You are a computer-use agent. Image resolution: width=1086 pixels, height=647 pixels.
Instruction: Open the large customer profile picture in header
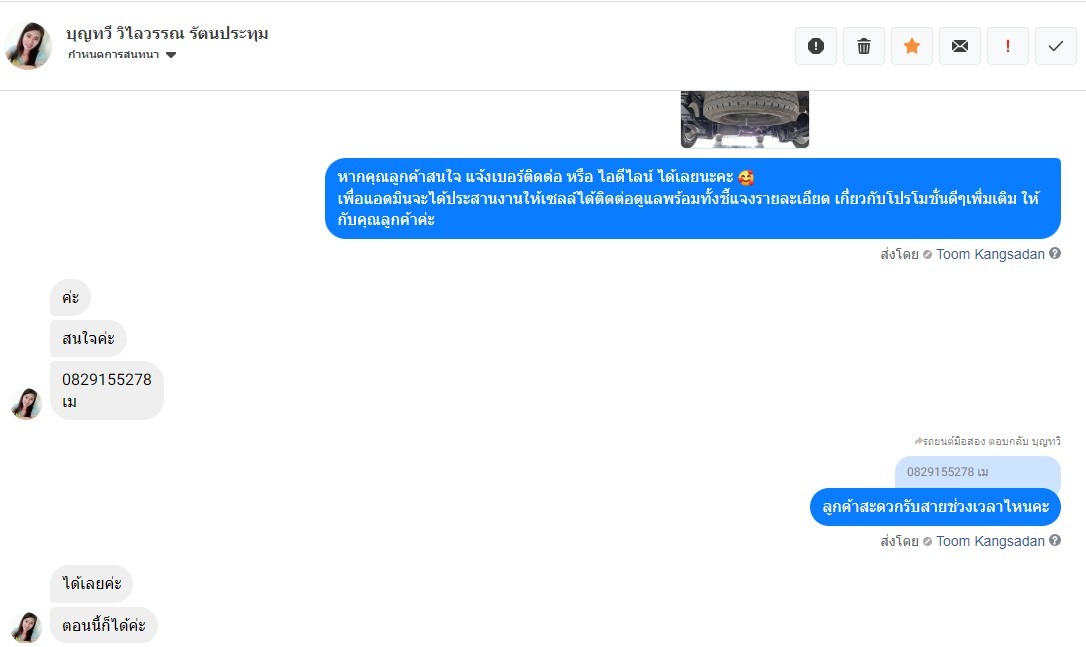click(x=28, y=46)
